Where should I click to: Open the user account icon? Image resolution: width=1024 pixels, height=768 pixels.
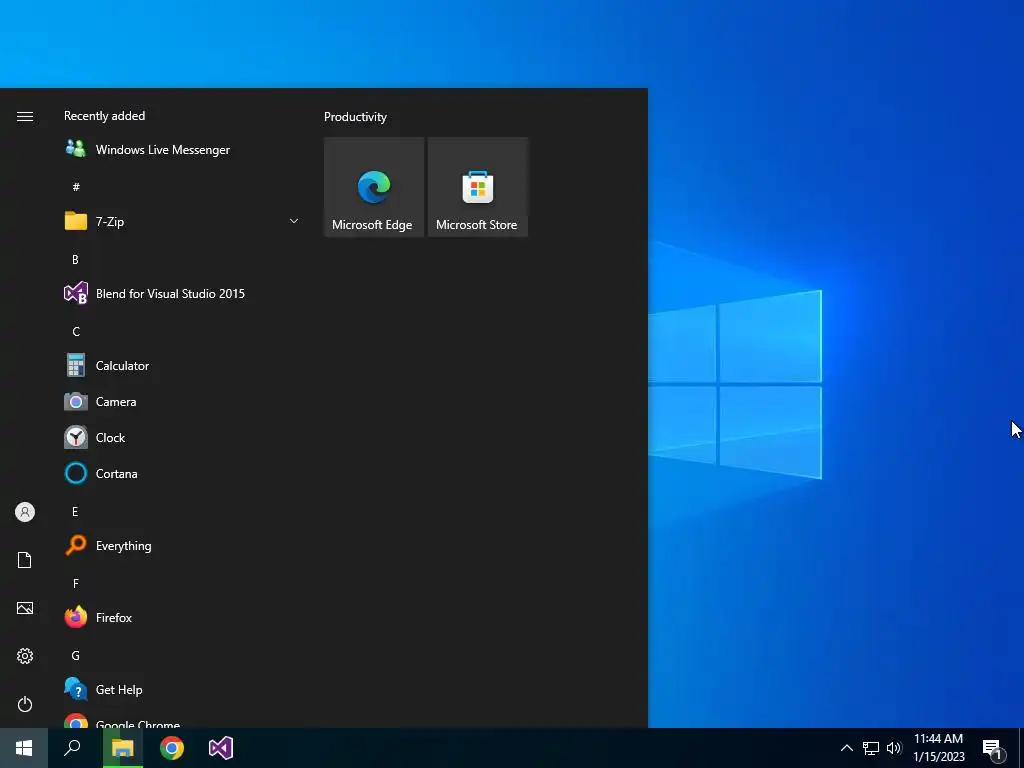click(25, 512)
